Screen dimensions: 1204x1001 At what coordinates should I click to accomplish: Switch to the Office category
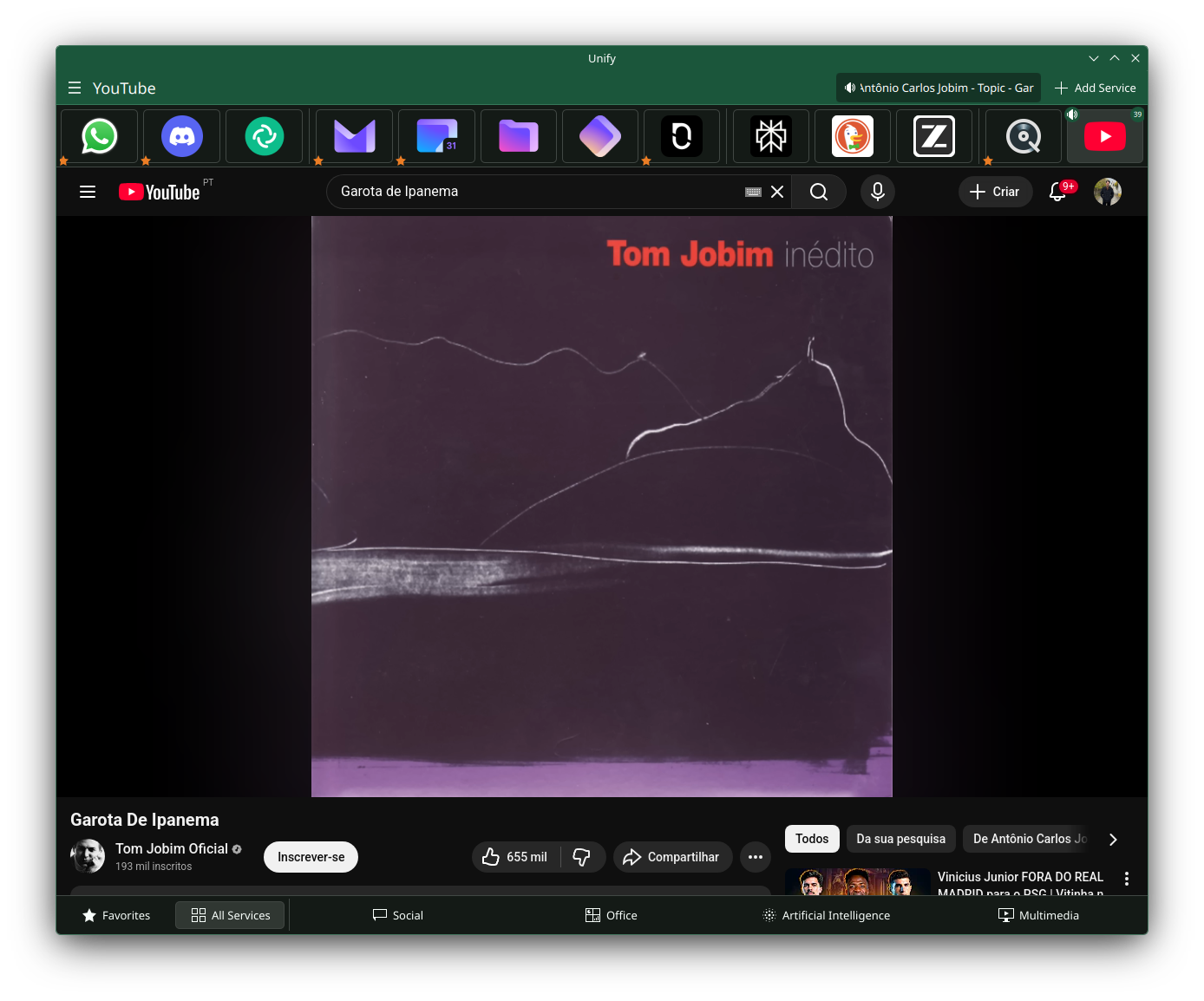pos(611,915)
